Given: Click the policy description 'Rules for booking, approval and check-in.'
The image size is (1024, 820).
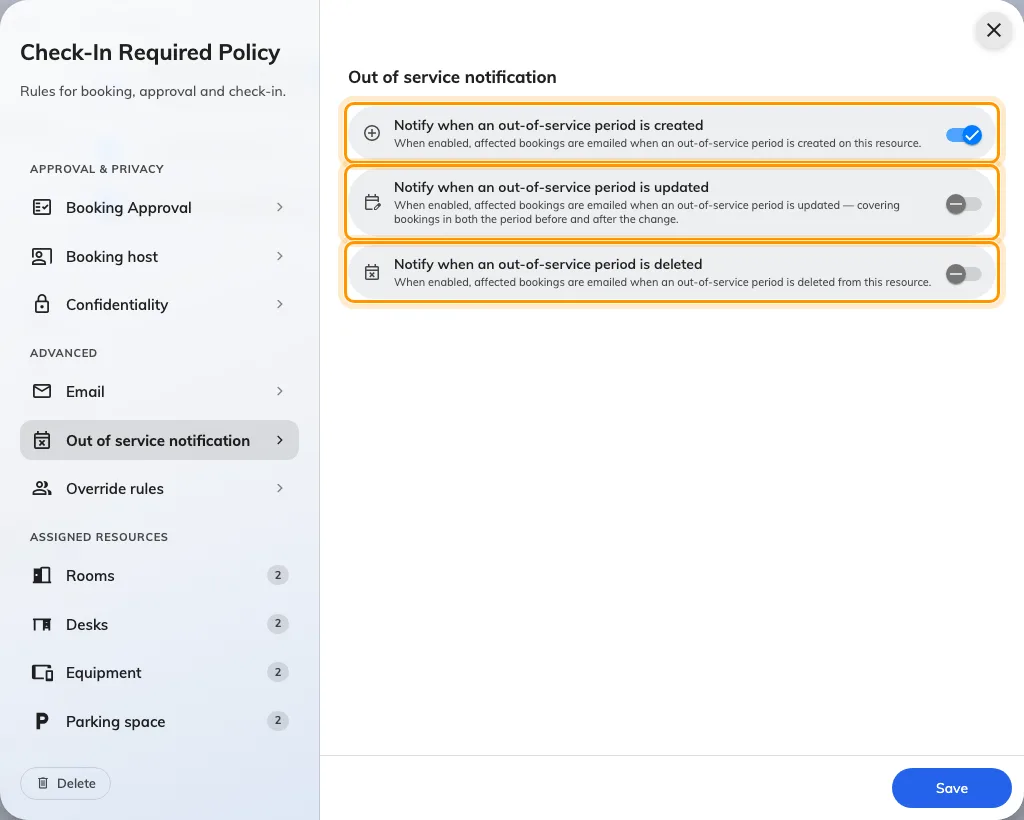Looking at the screenshot, I should (153, 91).
